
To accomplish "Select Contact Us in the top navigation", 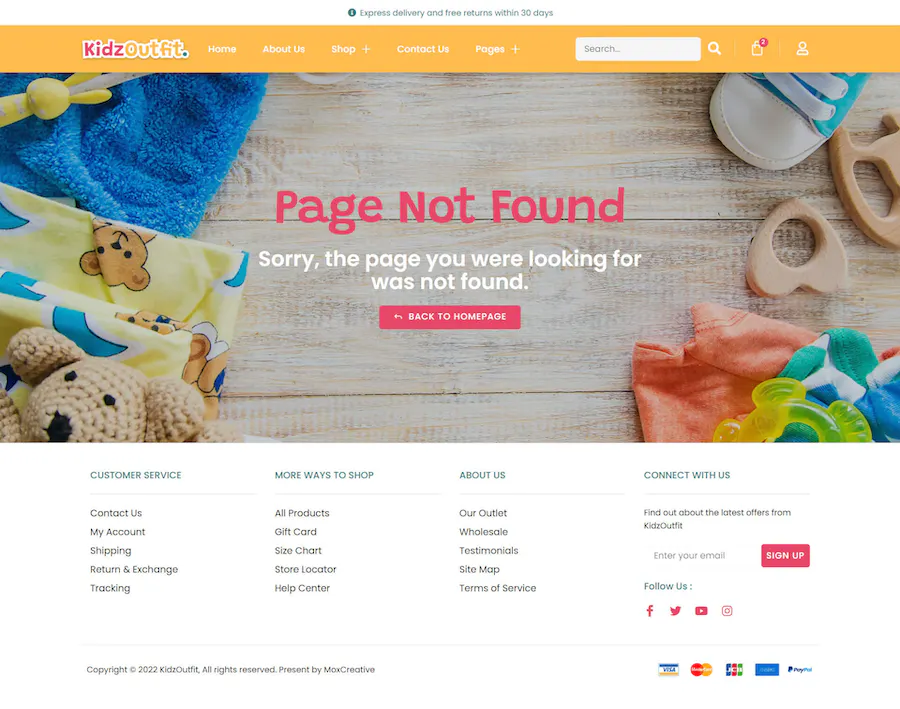I will [423, 49].
